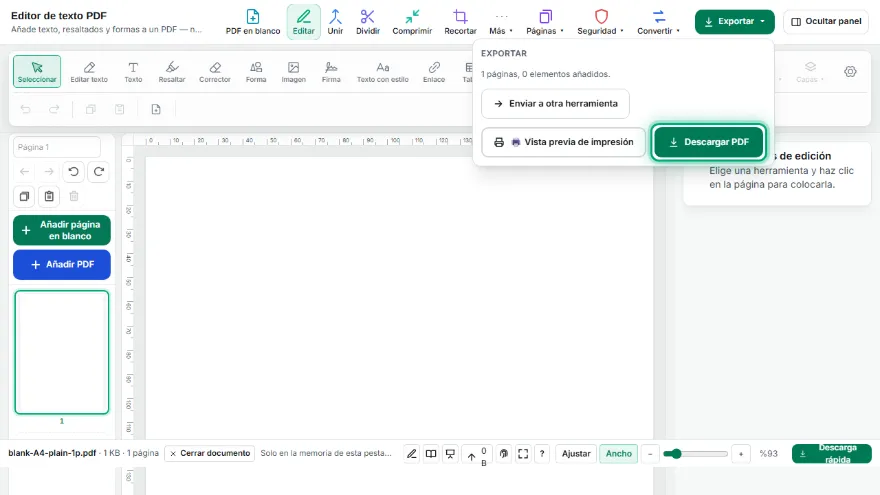Expand the Convertir dropdown

tap(658, 22)
